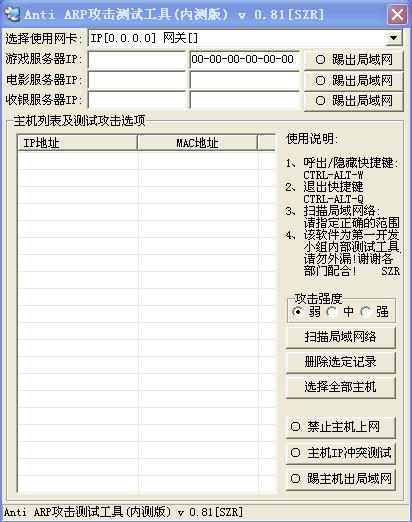Click the 删除选定记录 button
This screenshot has width=412, height=522.
[x=340, y=362]
